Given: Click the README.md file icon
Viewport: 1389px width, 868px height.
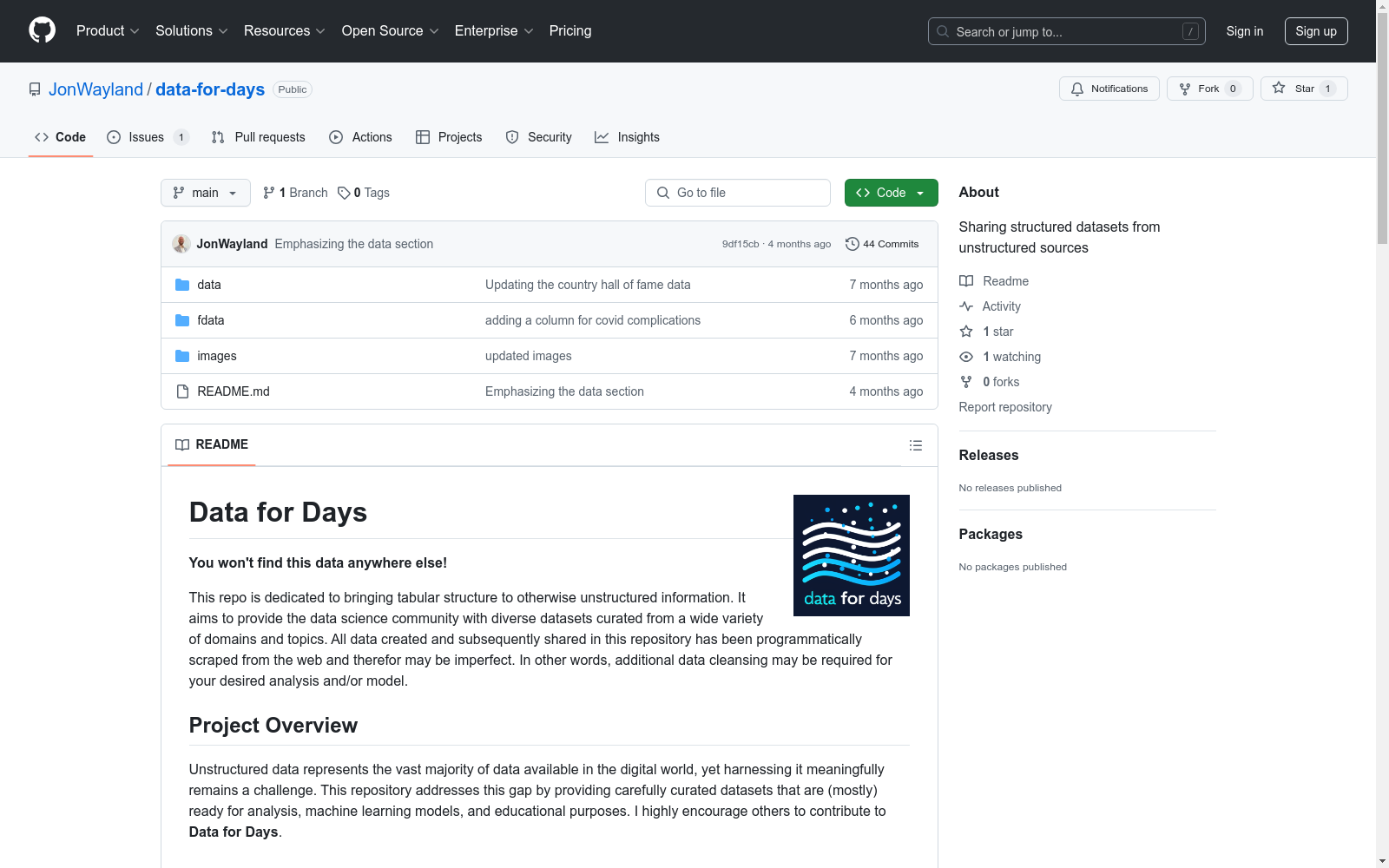Looking at the screenshot, I should pos(182,391).
